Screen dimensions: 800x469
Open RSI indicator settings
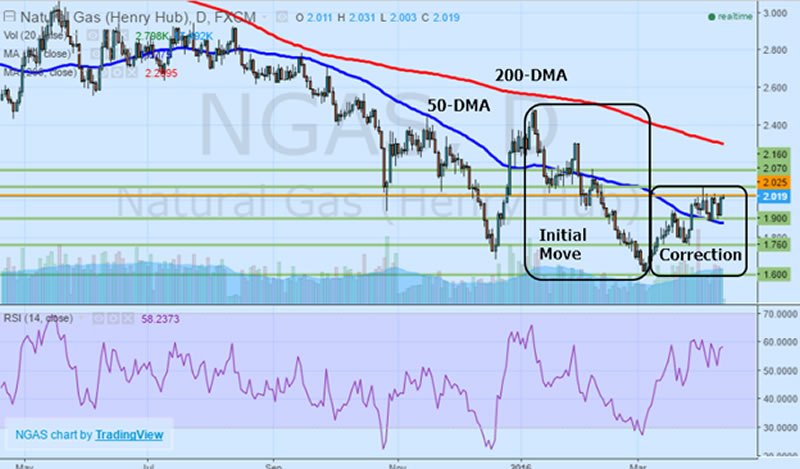pos(113,319)
